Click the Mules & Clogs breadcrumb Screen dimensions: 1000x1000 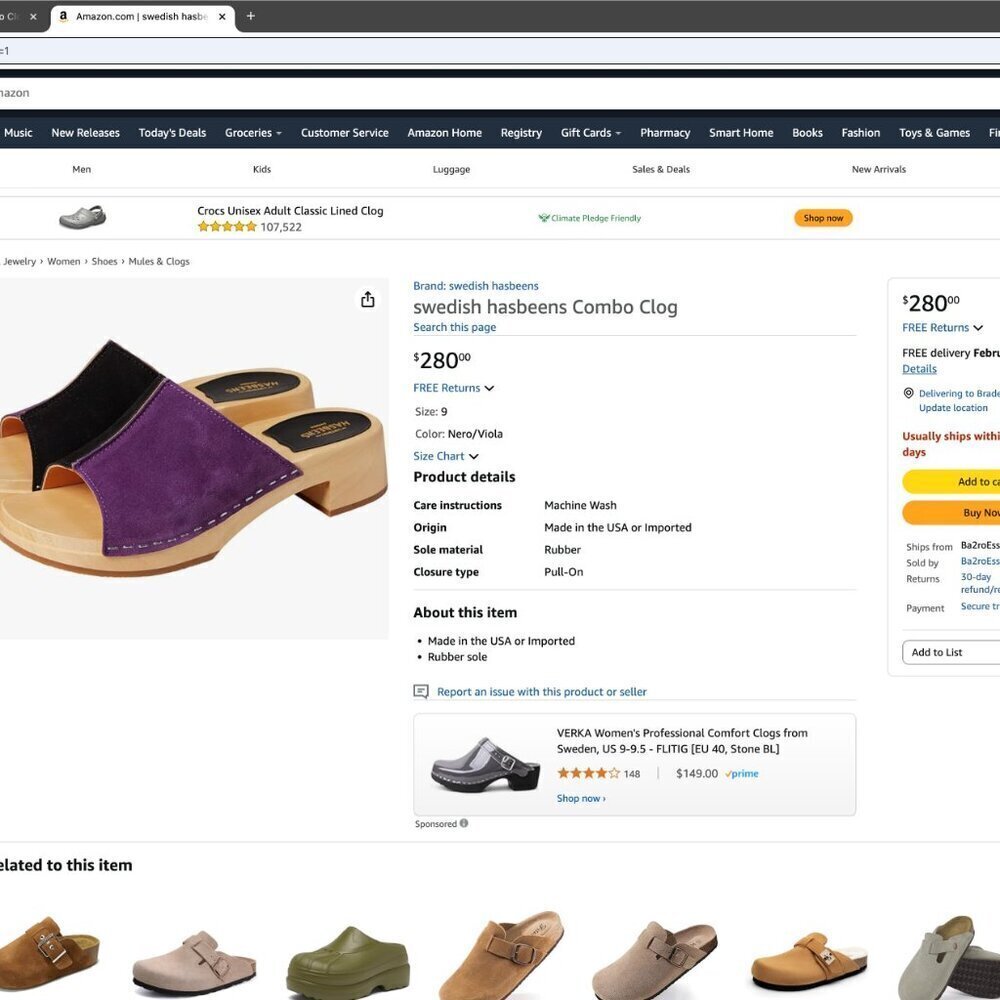tap(159, 261)
